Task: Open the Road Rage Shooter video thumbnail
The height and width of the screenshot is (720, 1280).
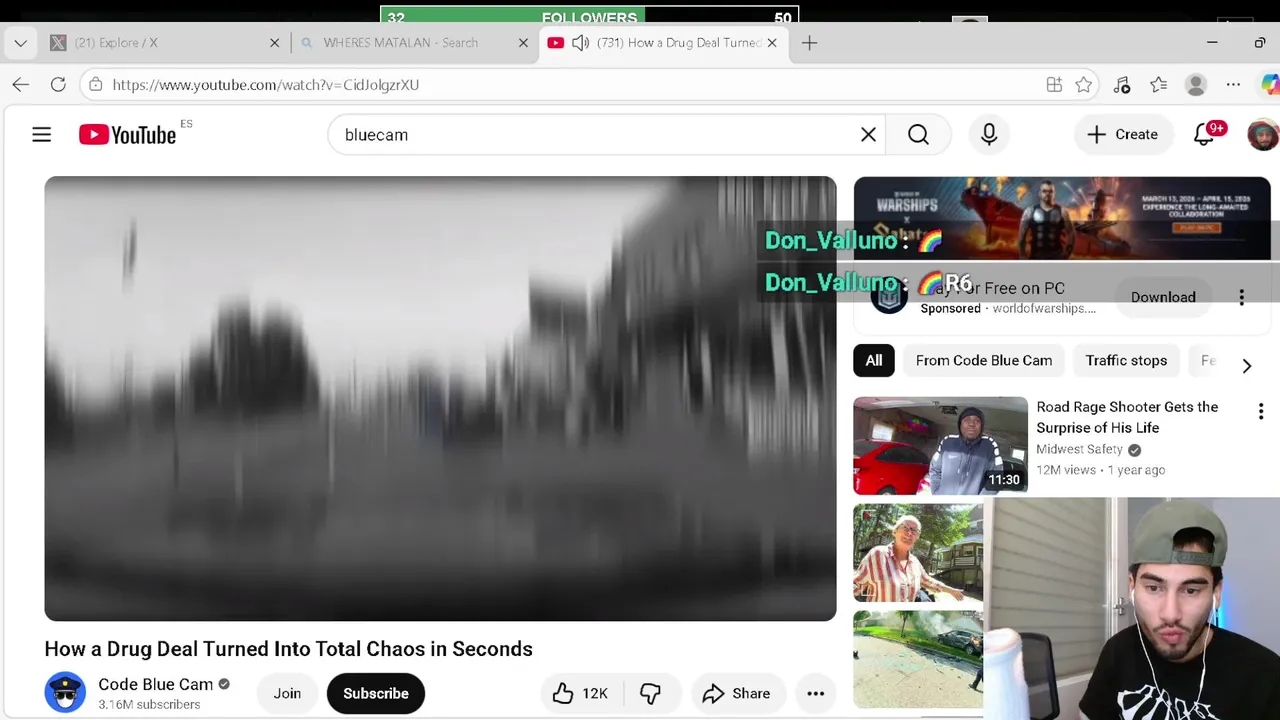Action: pyautogui.click(x=940, y=446)
